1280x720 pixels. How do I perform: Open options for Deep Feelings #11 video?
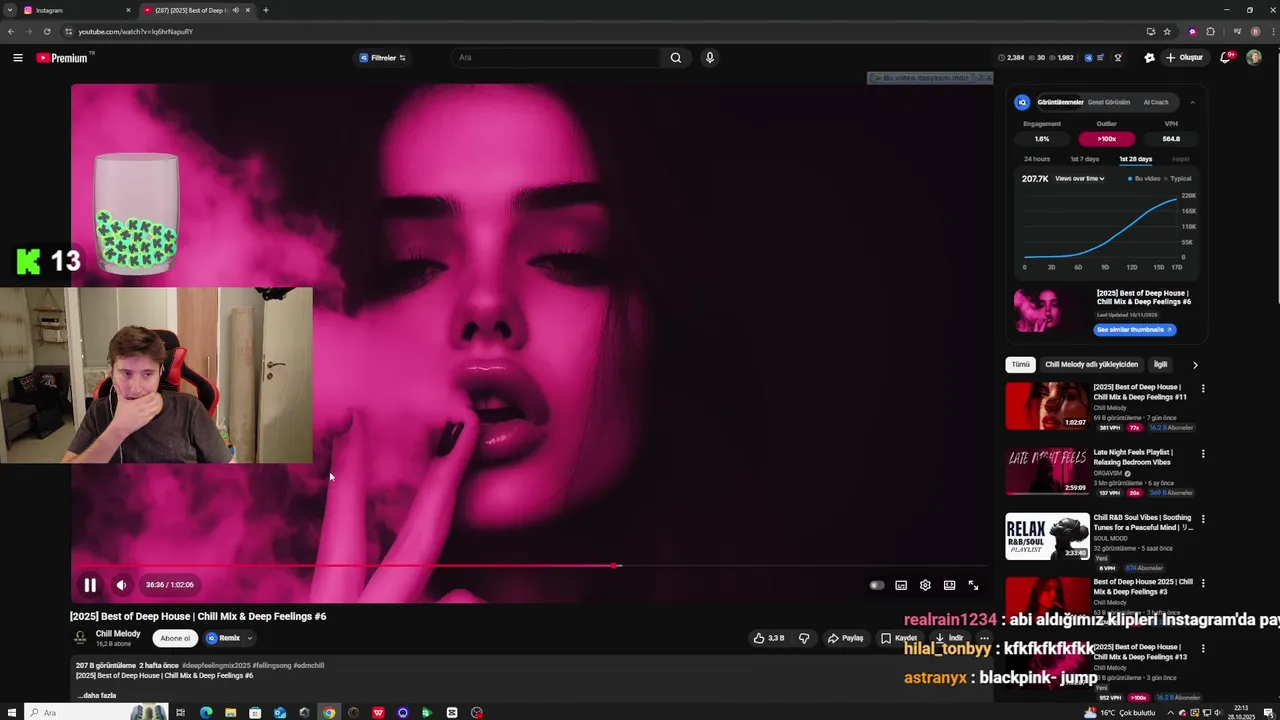tap(1203, 388)
